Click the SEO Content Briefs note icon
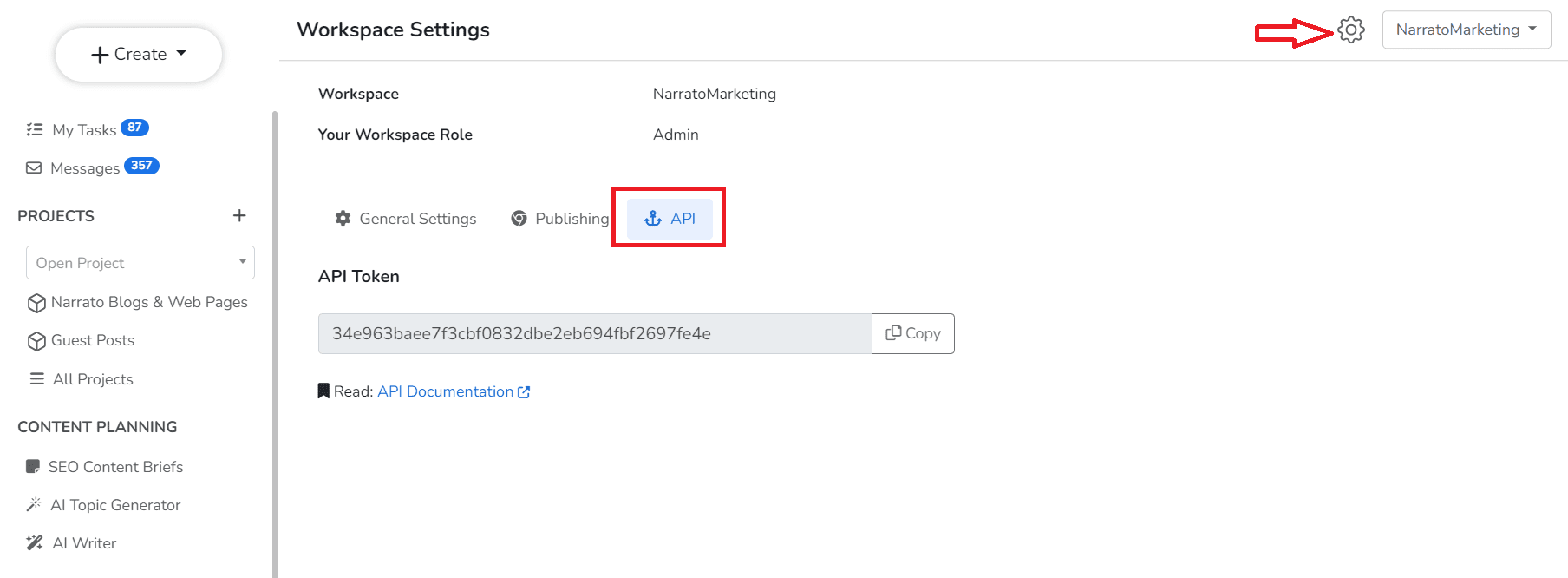The width and height of the screenshot is (1568, 578). (x=33, y=467)
